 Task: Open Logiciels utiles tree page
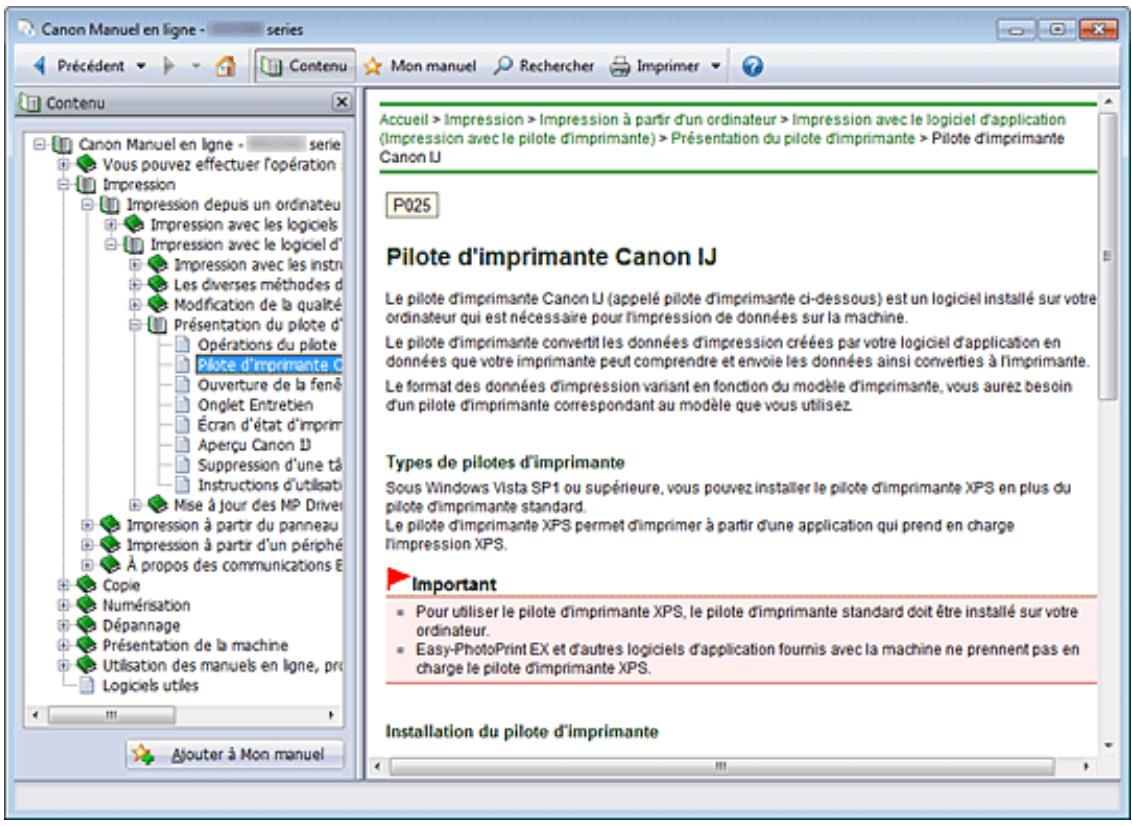150,685
